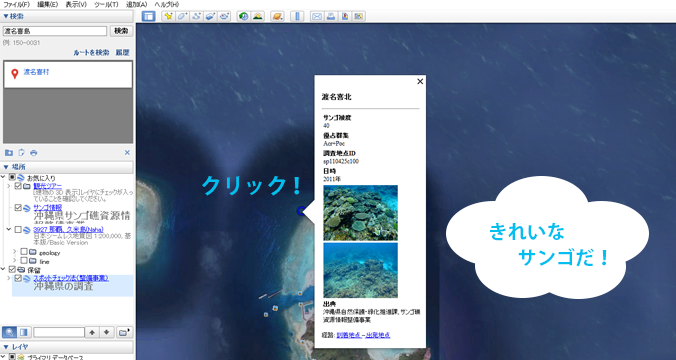Click the down arrow button in Places panel
676x360 pixels.
click(x=106, y=332)
